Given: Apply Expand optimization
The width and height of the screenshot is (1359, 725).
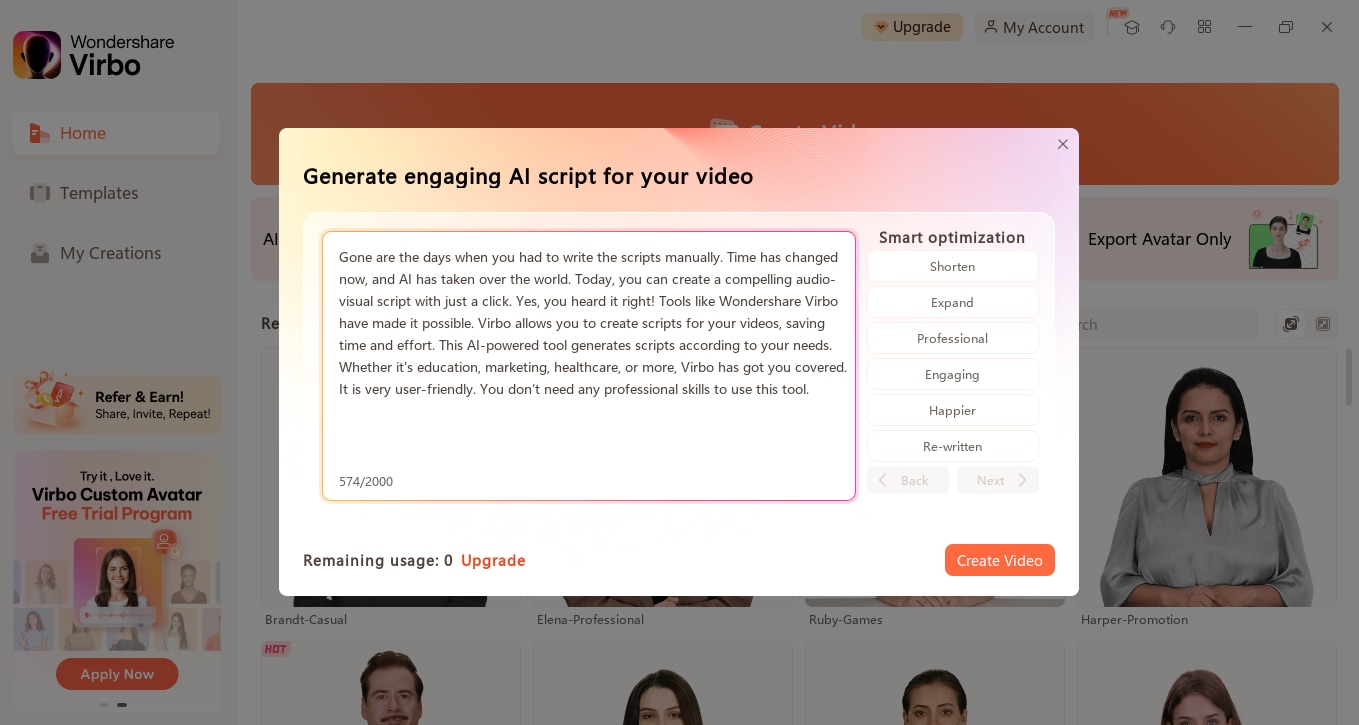Looking at the screenshot, I should [x=952, y=302].
